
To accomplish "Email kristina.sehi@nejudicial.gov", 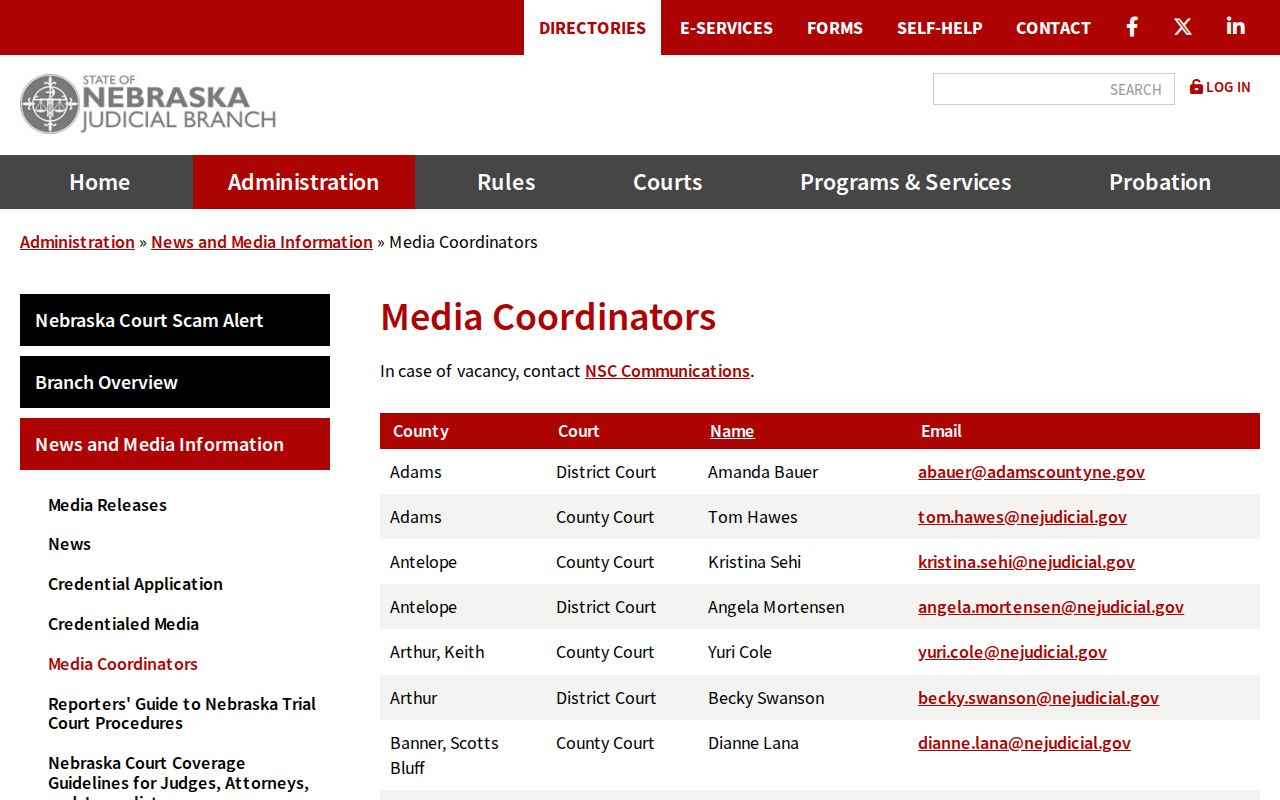I will click(x=1026, y=562).
